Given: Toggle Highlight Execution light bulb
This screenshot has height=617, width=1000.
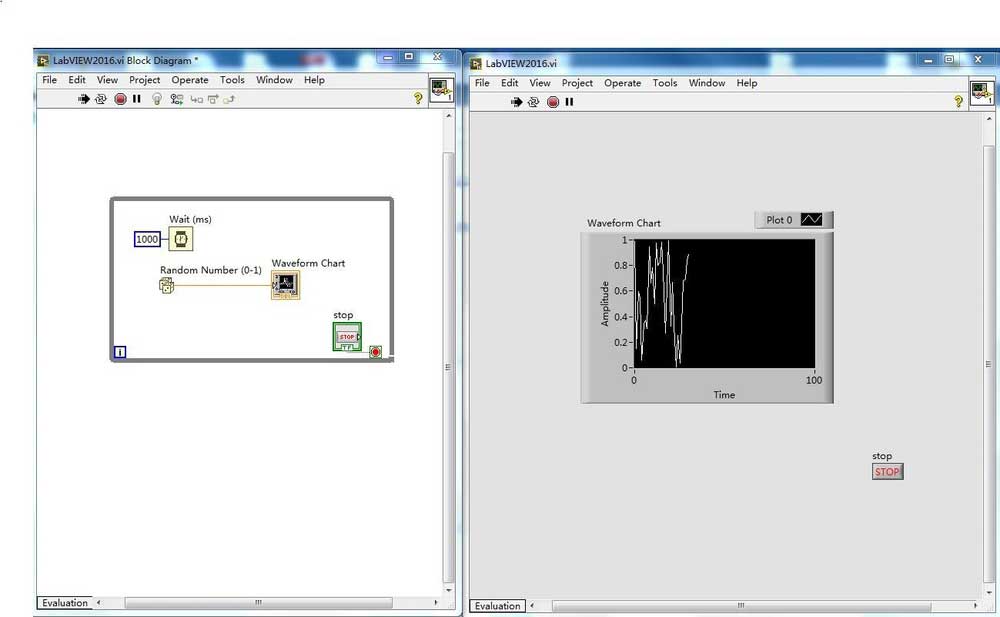Looking at the screenshot, I should (156, 99).
